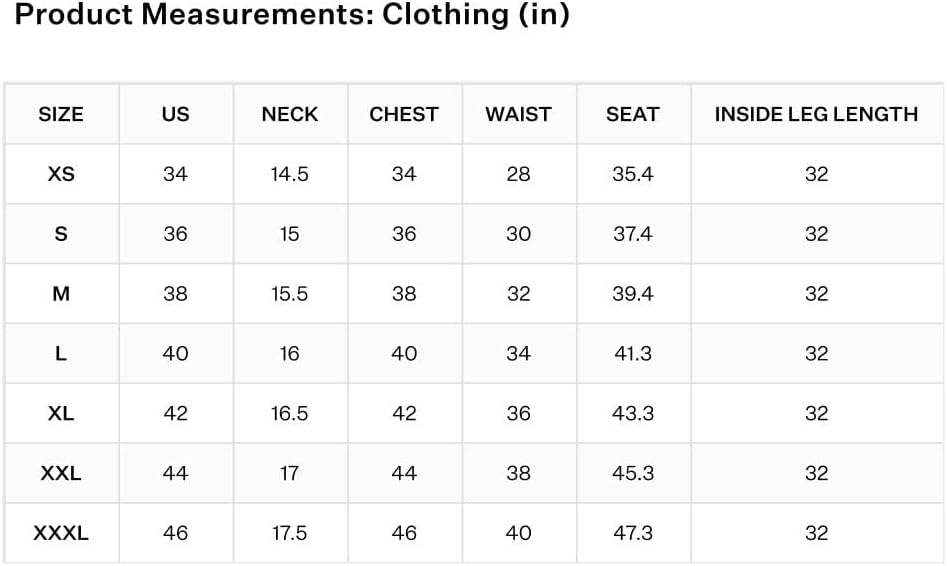Select the INSIDE LEG LENGTH header
The height and width of the screenshot is (566, 947).
coord(817,114)
